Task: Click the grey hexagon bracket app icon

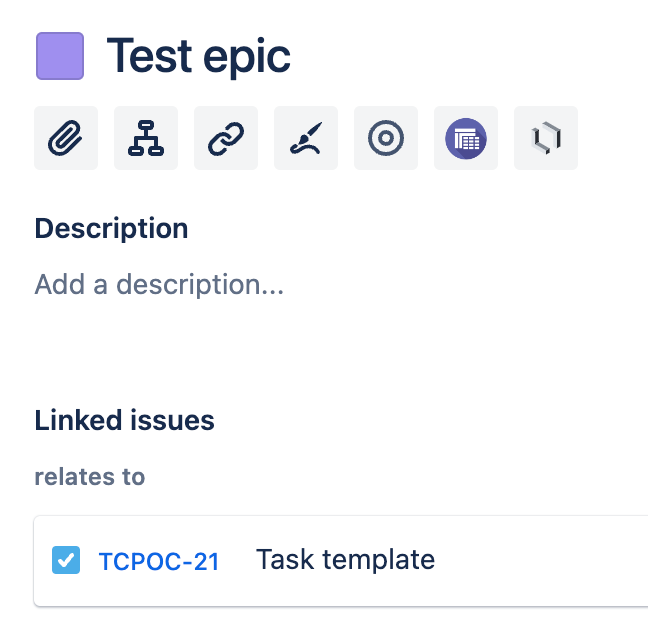Action: 546,138
